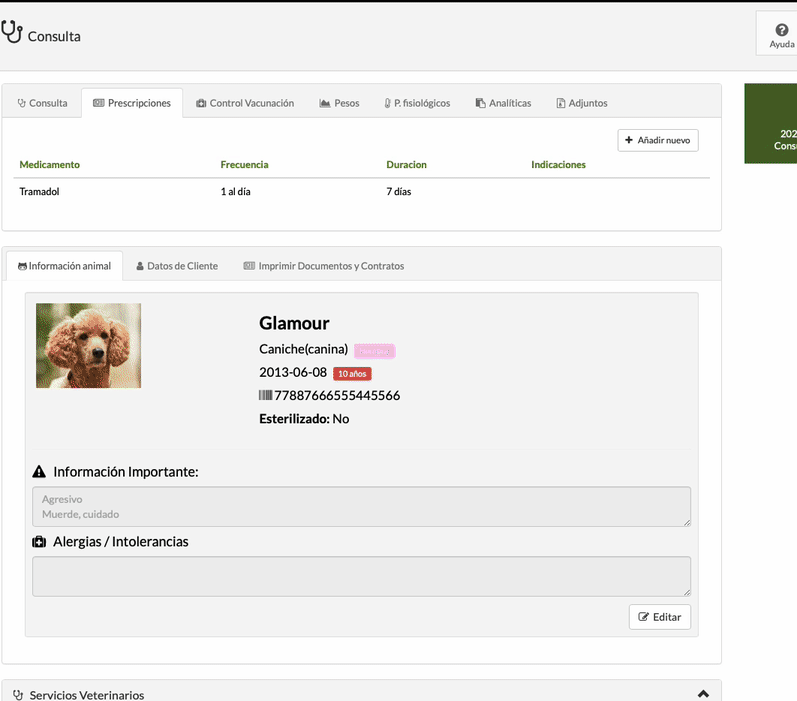Switch to the Consulta tab
The width and height of the screenshot is (797, 701).
coord(42,103)
